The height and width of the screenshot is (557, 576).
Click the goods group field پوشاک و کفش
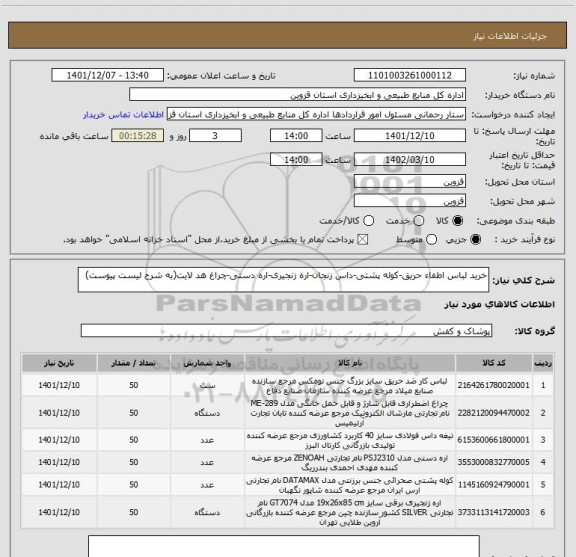pyautogui.click(x=286, y=331)
